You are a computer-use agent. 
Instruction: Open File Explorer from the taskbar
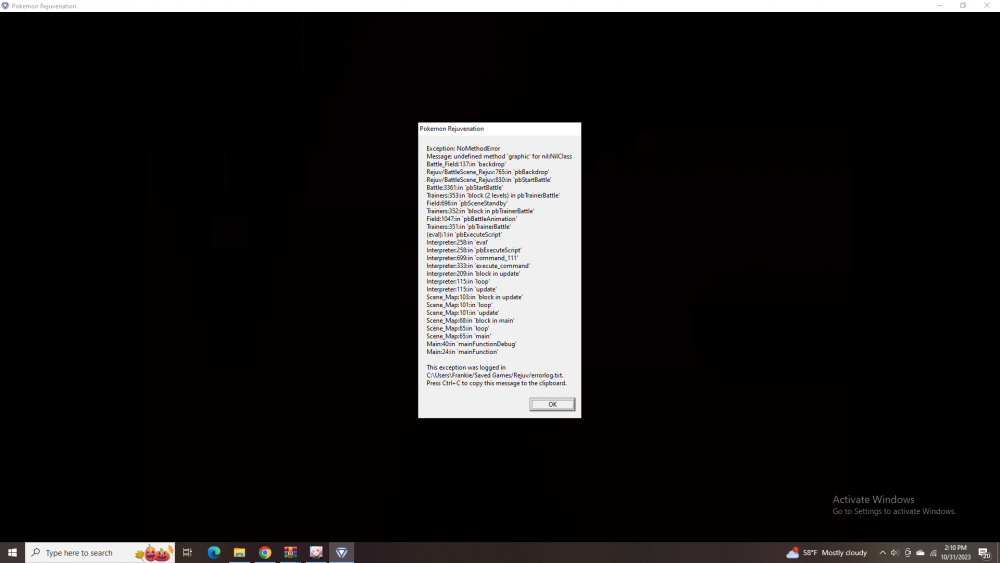(x=239, y=552)
